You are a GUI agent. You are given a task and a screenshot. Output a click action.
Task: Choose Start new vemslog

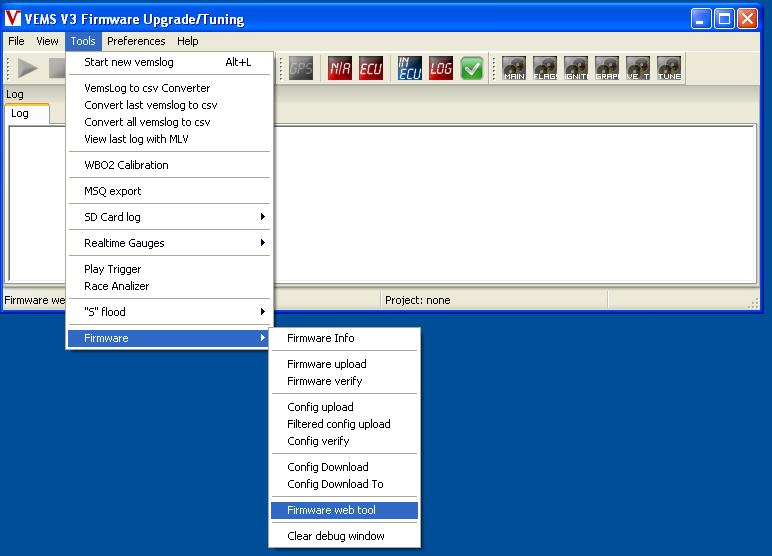pyautogui.click(x=169, y=62)
